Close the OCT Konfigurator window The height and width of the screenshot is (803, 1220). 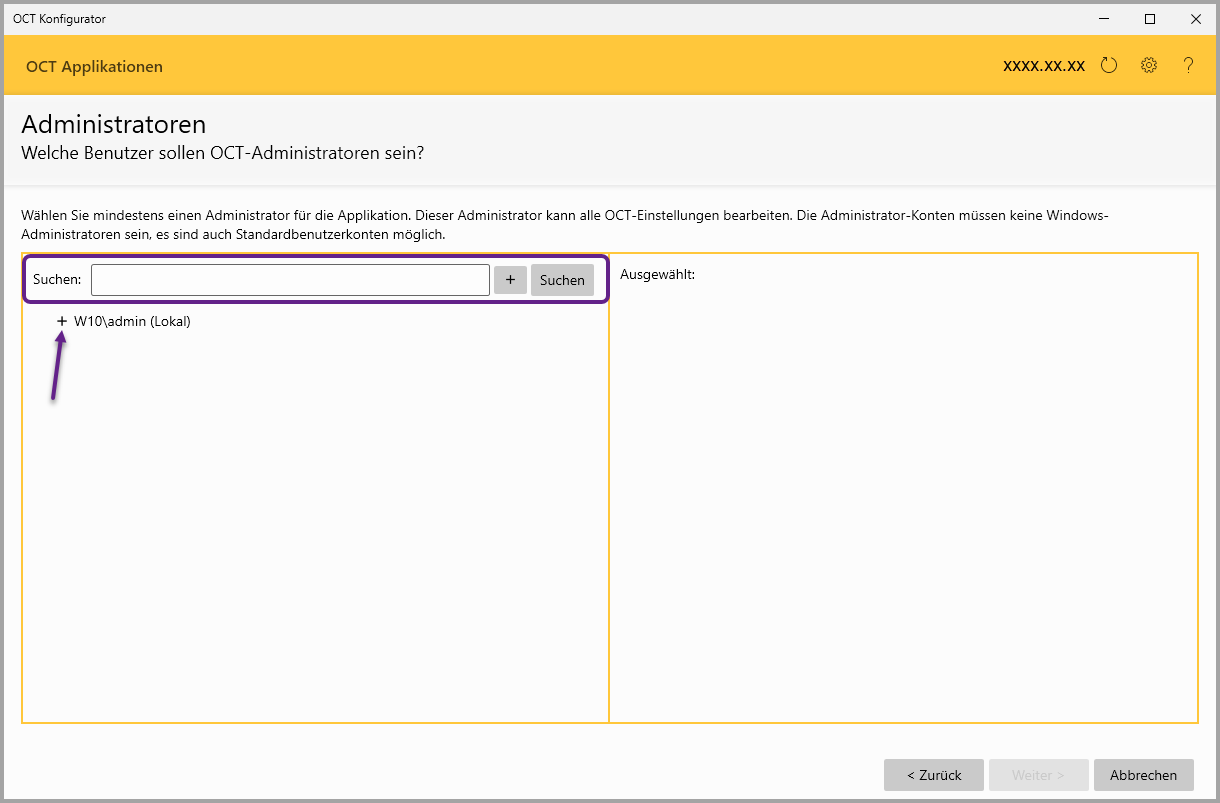point(1196,19)
